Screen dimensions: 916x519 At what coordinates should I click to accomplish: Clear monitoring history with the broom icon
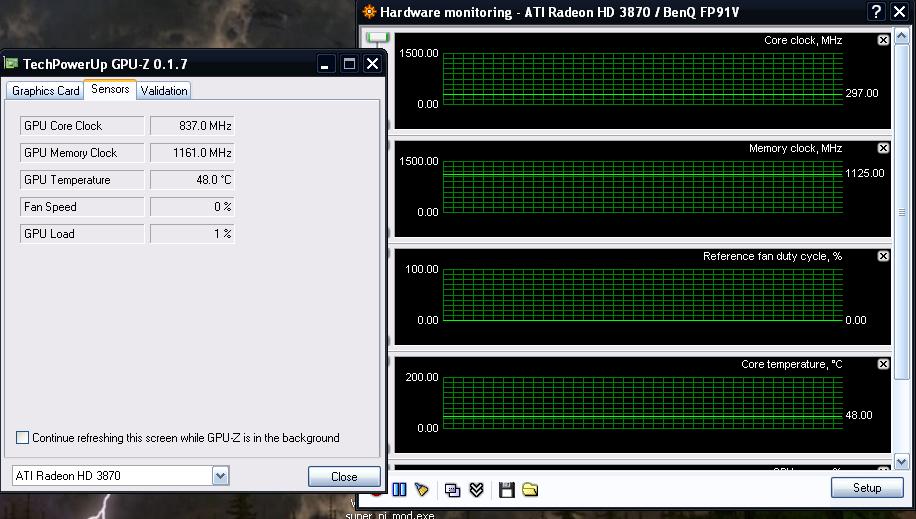coord(421,489)
